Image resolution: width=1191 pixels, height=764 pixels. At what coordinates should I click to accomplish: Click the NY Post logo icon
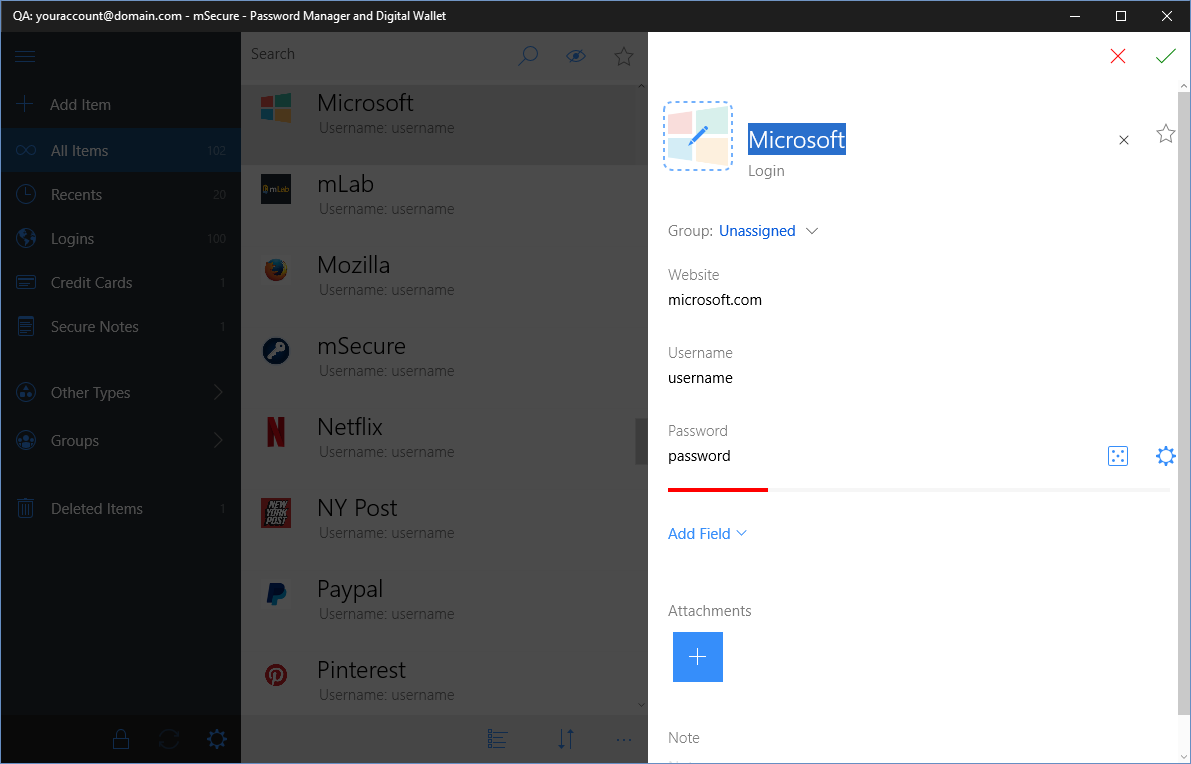click(276, 513)
